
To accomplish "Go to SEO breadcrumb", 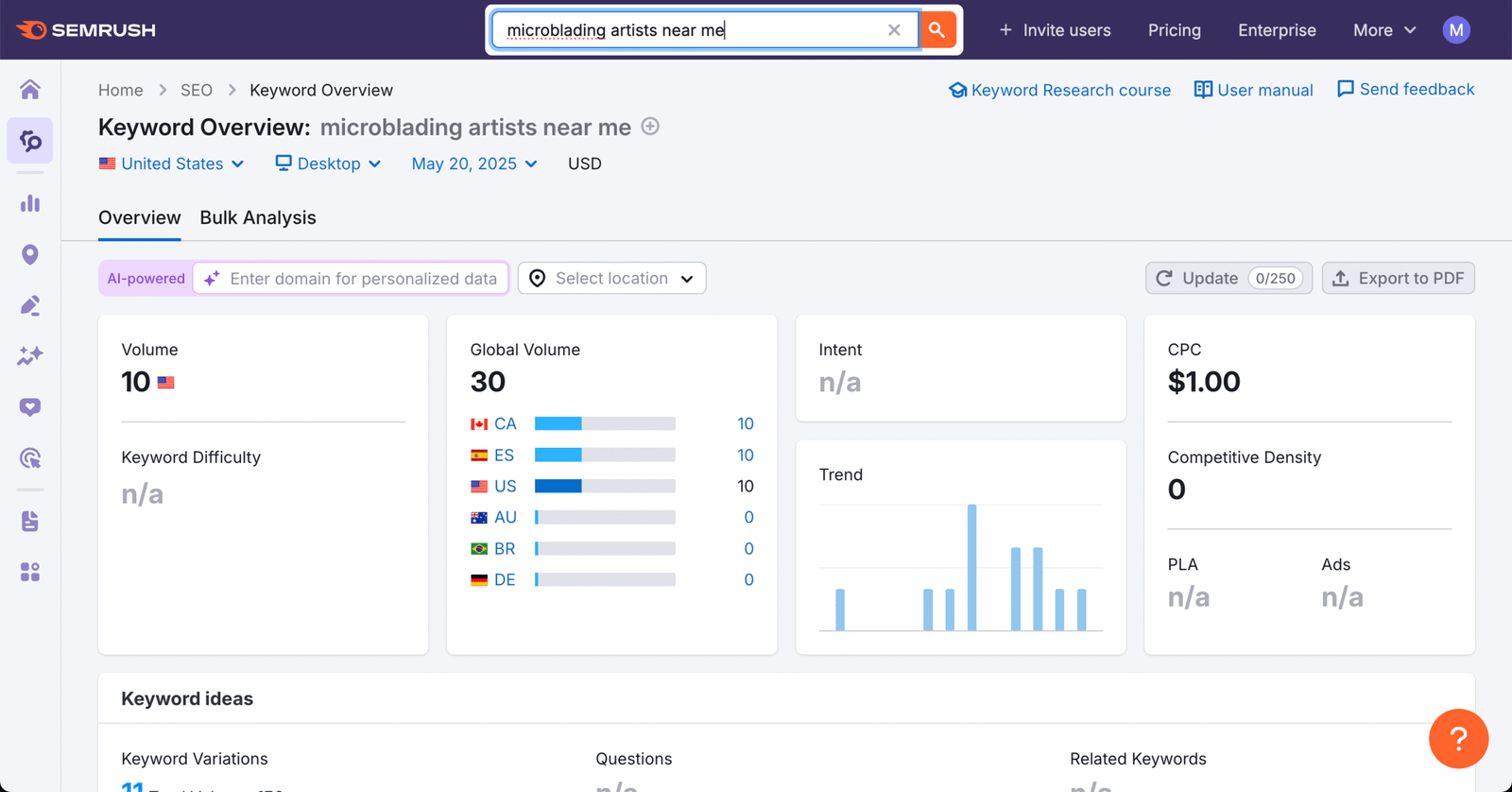I will coord(197,90).
